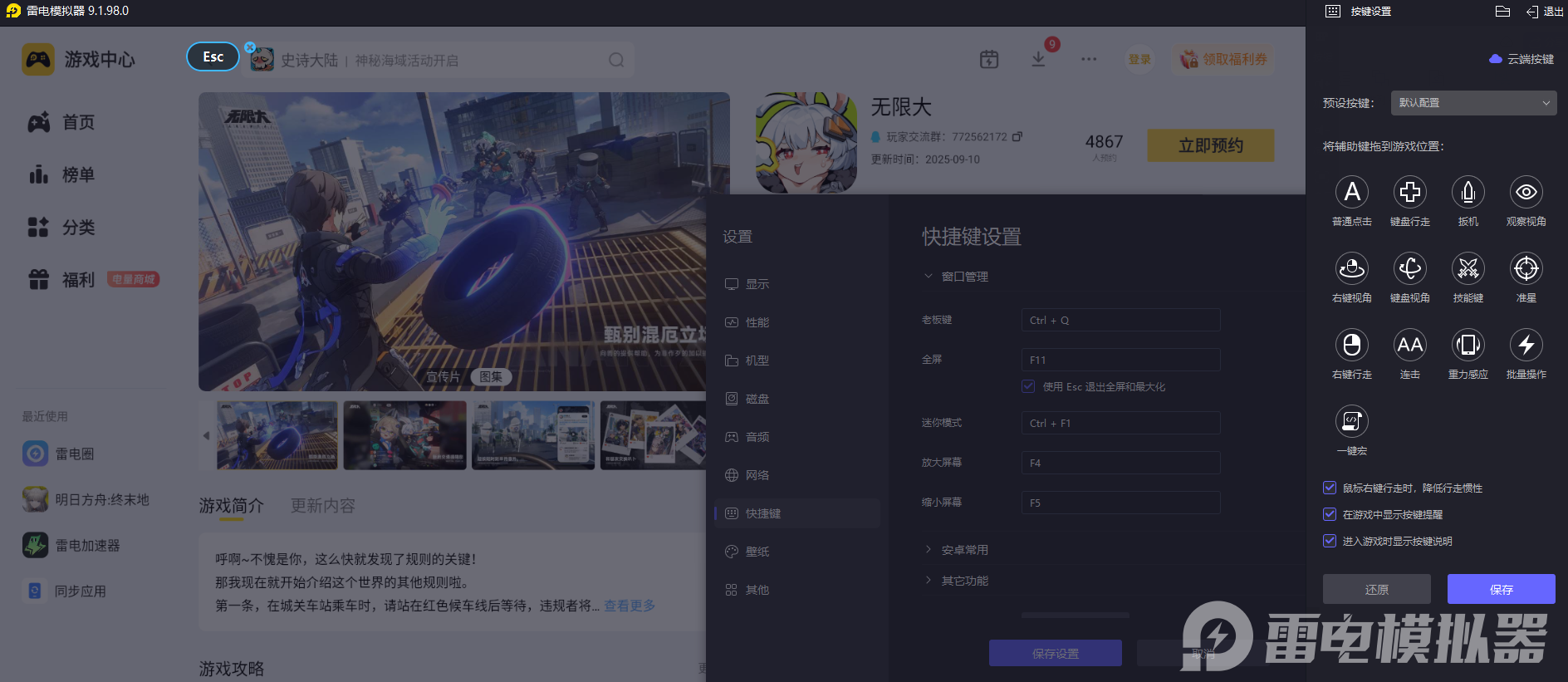The height and width of the screenshot is (682, 1568).
Task: Open 明日方舟:终末地 from recent list
Action: [x=86, y=499]
